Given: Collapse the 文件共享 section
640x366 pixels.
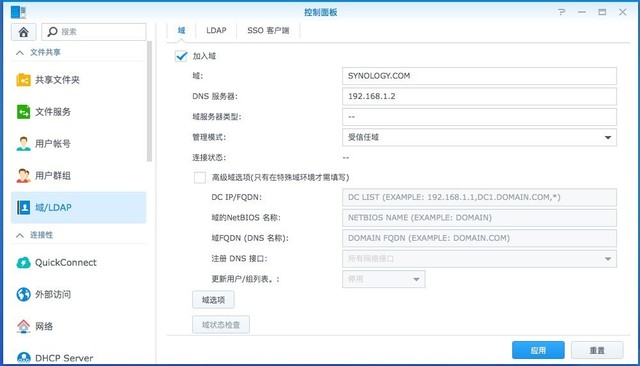Looking at the screenshot, I should 20,52.
